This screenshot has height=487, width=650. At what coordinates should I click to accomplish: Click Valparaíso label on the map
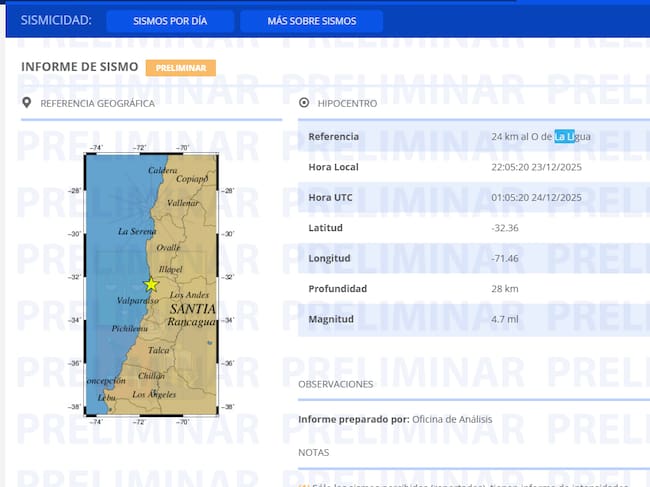[x=138, y=300]
